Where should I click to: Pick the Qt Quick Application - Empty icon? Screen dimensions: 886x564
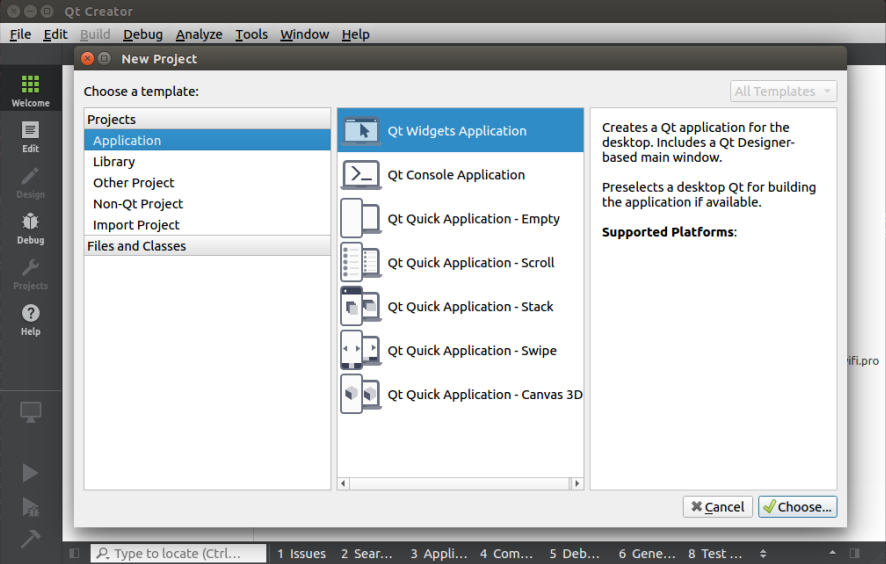(360, 219)
